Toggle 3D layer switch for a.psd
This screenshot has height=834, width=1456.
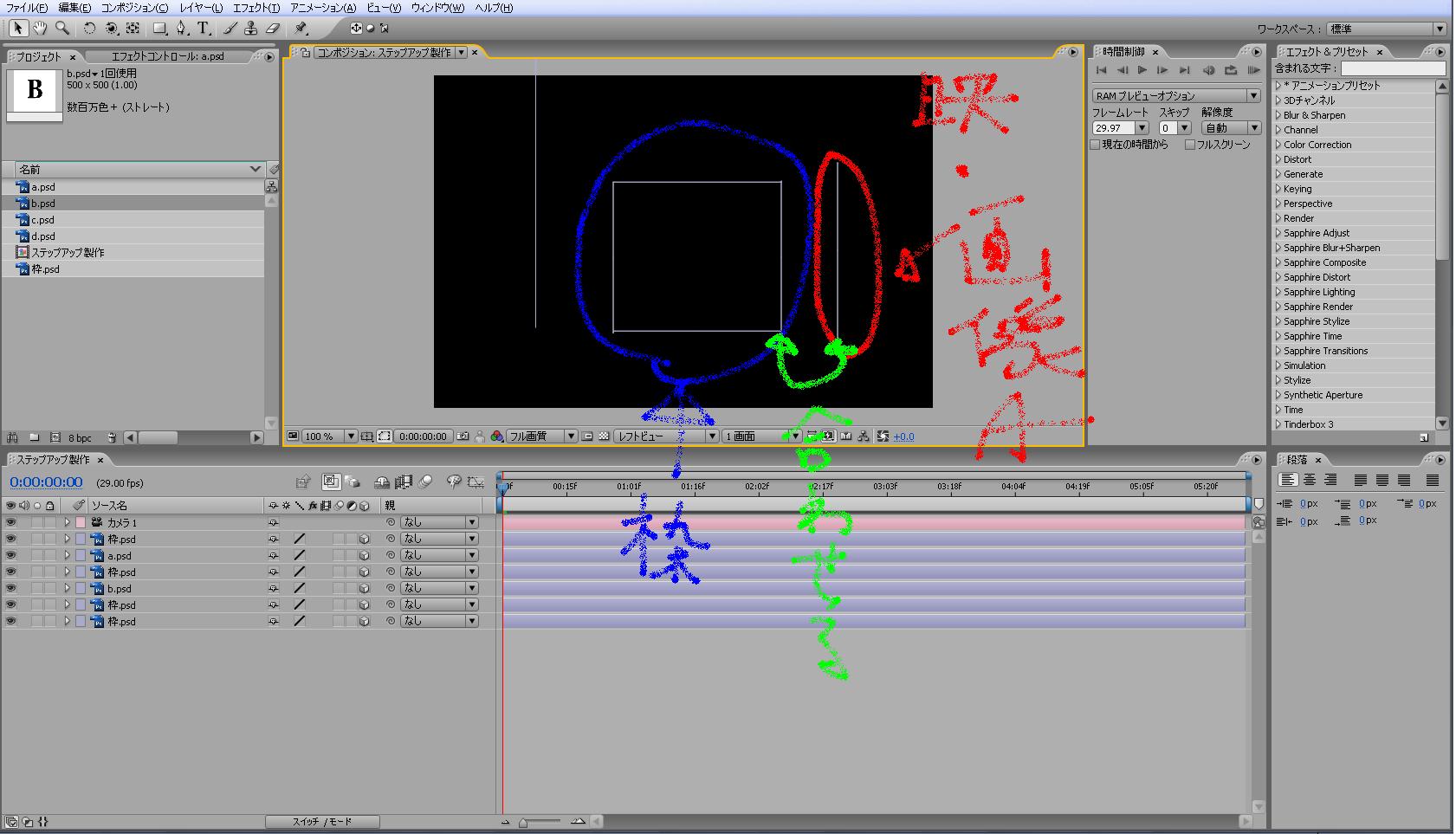pos(364,555)
